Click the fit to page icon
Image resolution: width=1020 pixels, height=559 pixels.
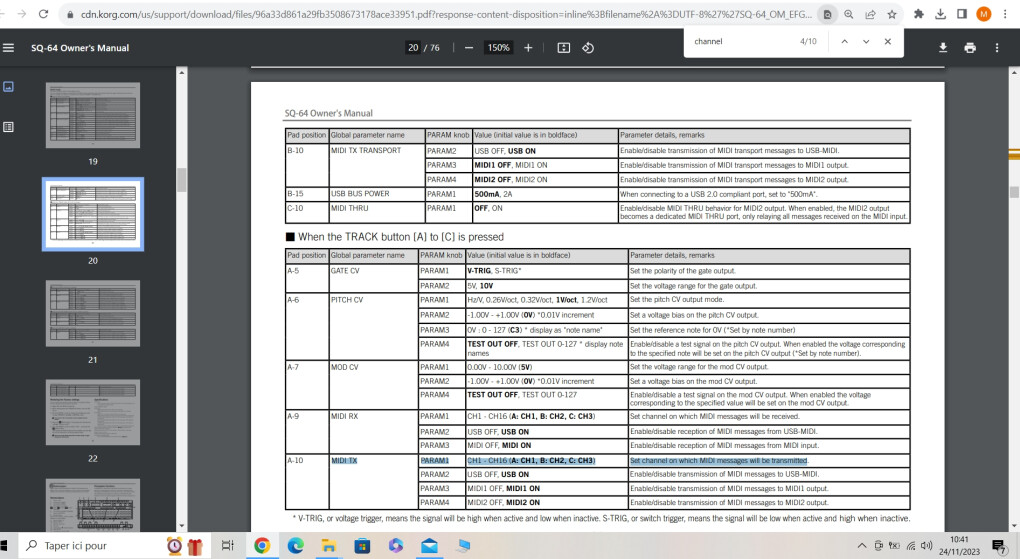(x=563, y=48)
